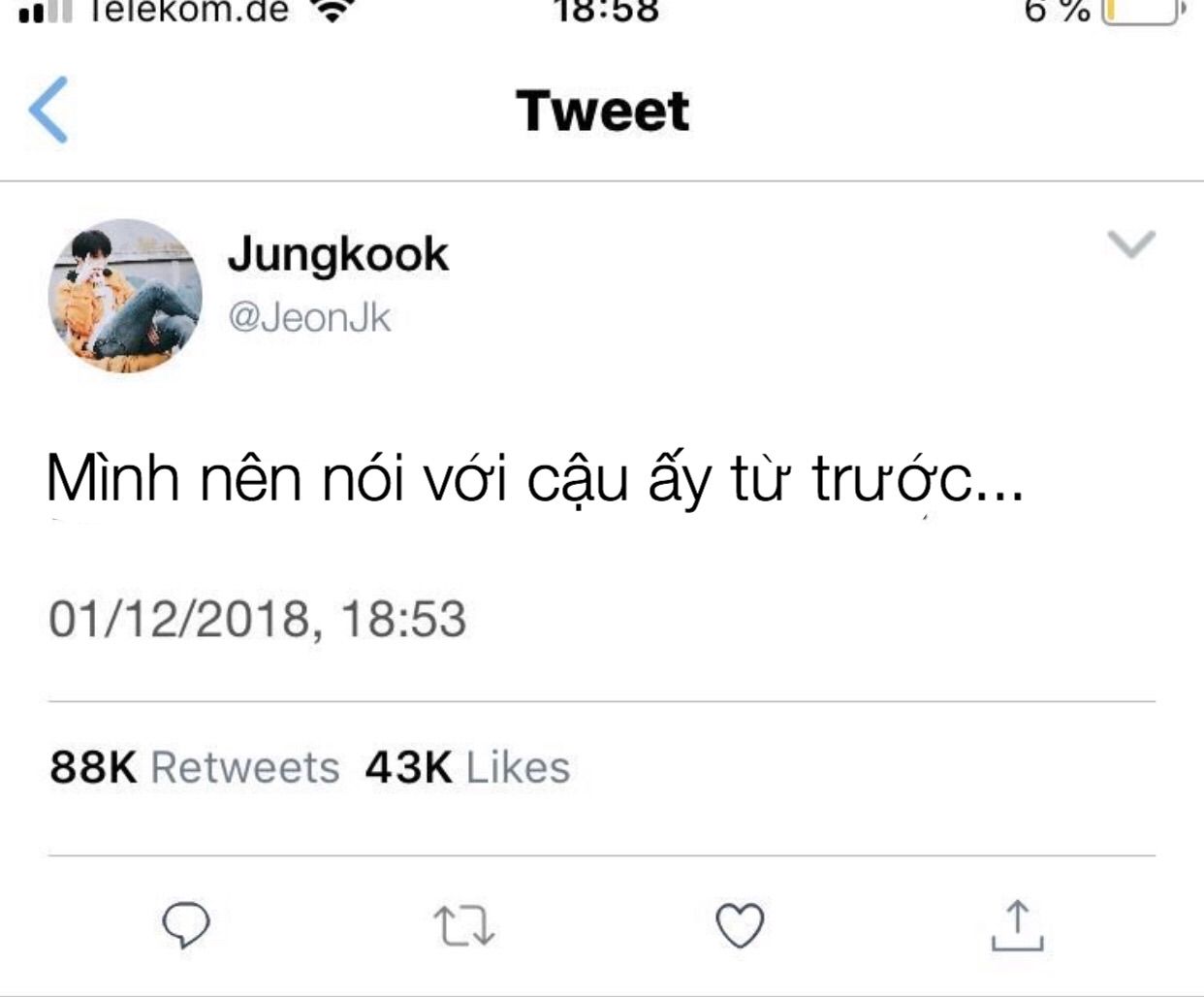Open the @JeonJk handle
The height and width of the screenshot is (997, 1204).
(x=309, y=318)
